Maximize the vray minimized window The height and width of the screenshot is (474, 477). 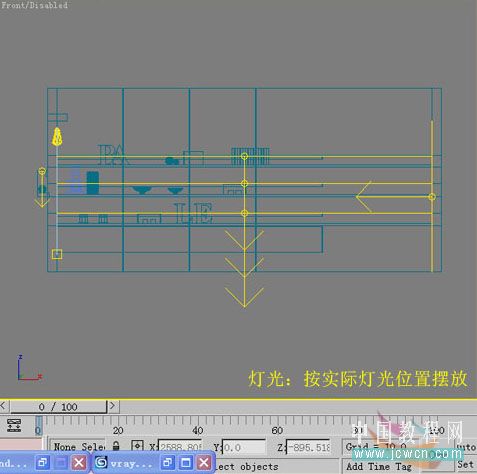[186, 462]
